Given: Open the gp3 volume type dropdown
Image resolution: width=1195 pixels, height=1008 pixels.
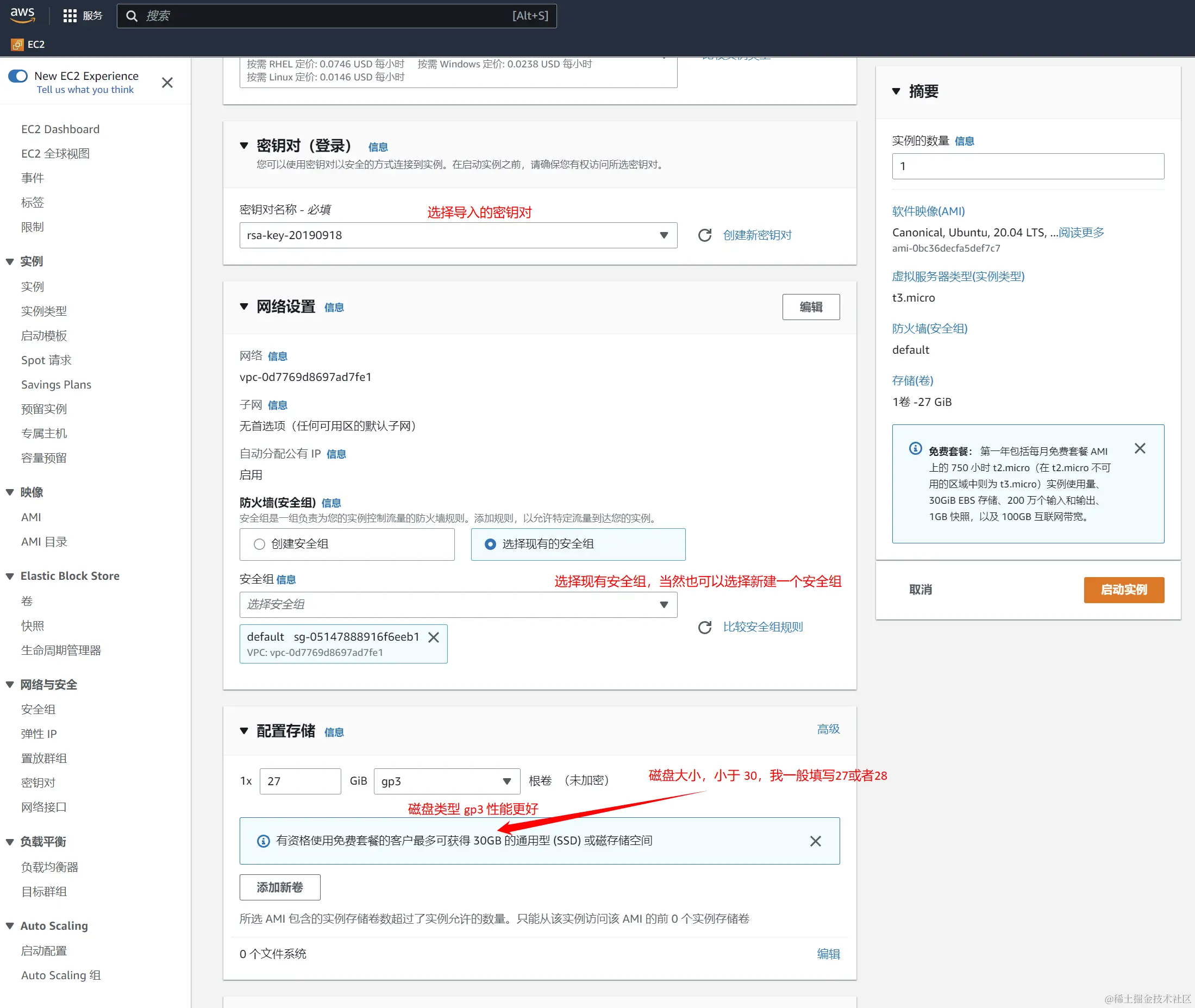Looking at the screenshot, I should point(446,781).
